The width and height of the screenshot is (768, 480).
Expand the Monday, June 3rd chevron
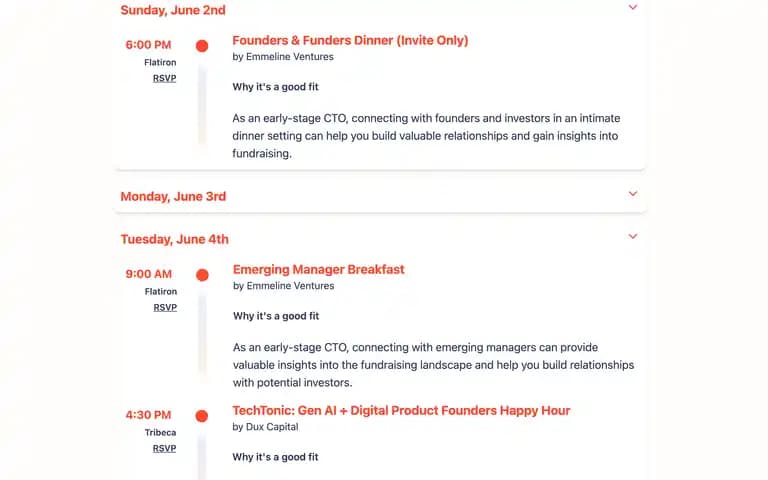[633, 194]
